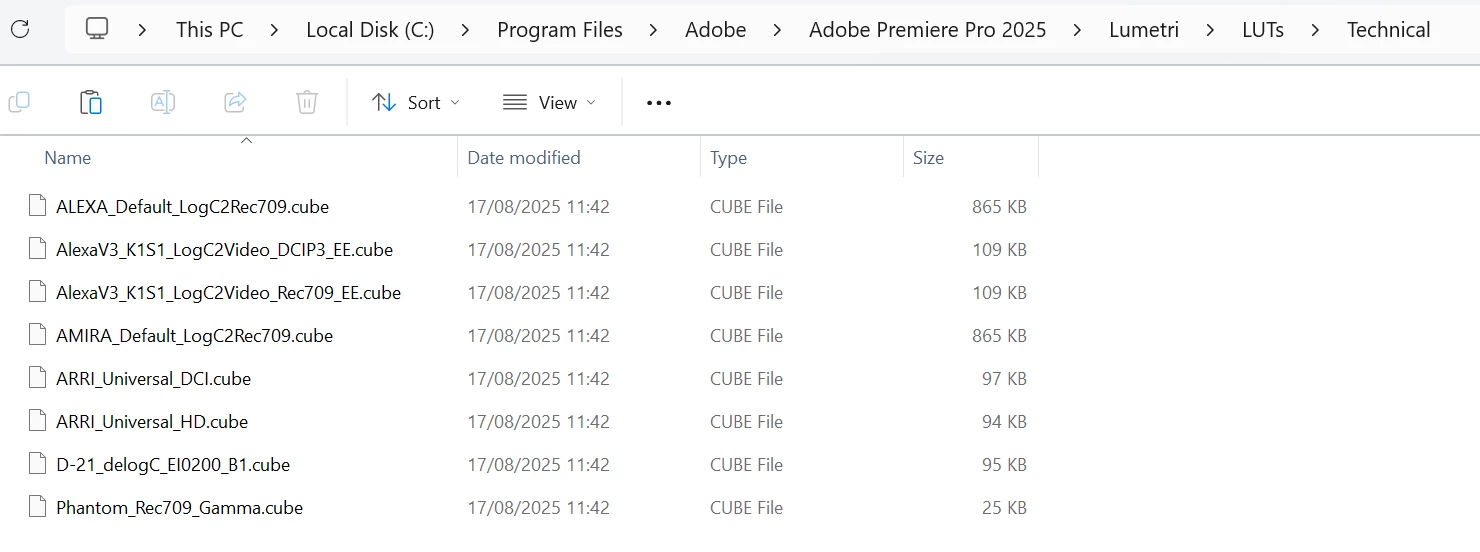This screenshot has width=1480, height=552.
Task: Click file icon of AlexaV3_K1S1_LogC2Video_DCIP3_EE.cube
Action: 38,250
